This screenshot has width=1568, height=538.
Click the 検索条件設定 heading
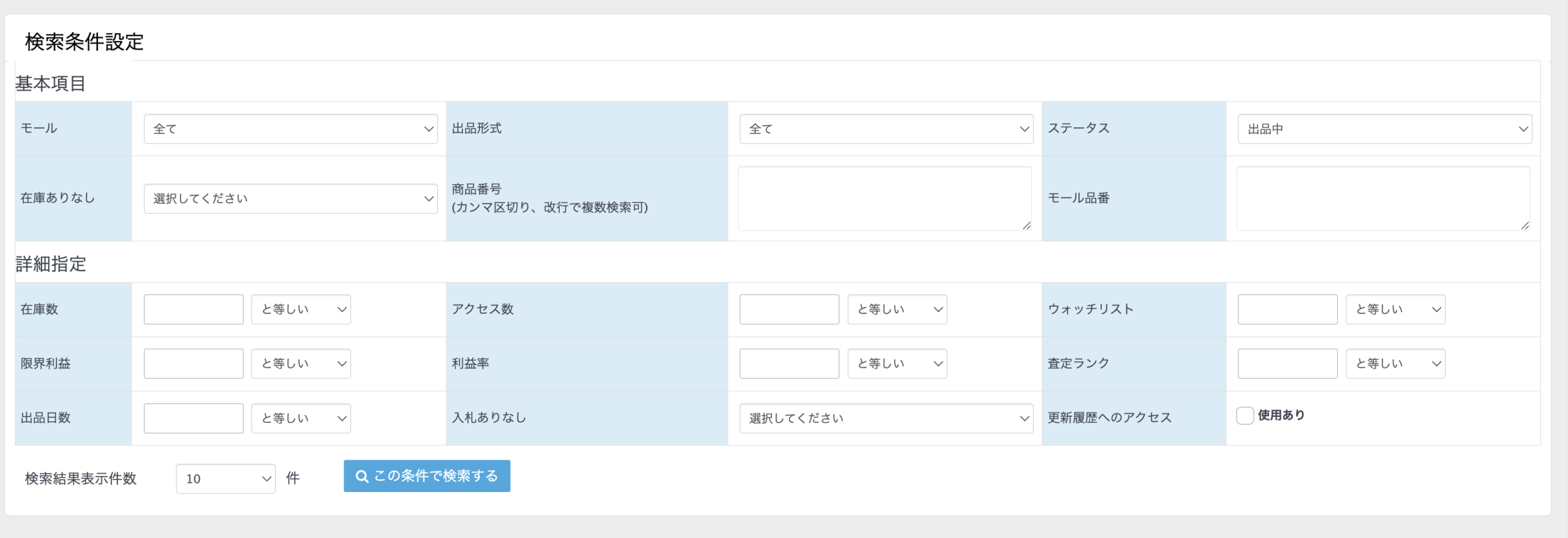click(85, 42)
